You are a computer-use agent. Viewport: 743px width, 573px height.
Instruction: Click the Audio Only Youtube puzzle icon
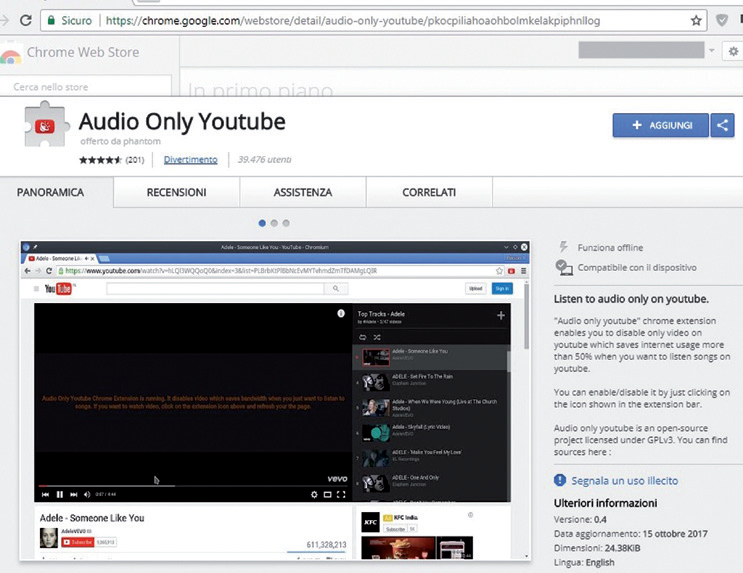(46, 124)
